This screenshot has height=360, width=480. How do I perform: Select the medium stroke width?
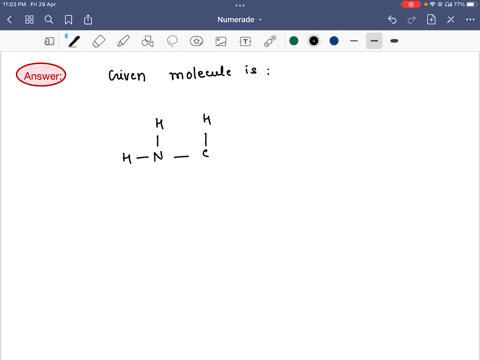click(374, 41)
